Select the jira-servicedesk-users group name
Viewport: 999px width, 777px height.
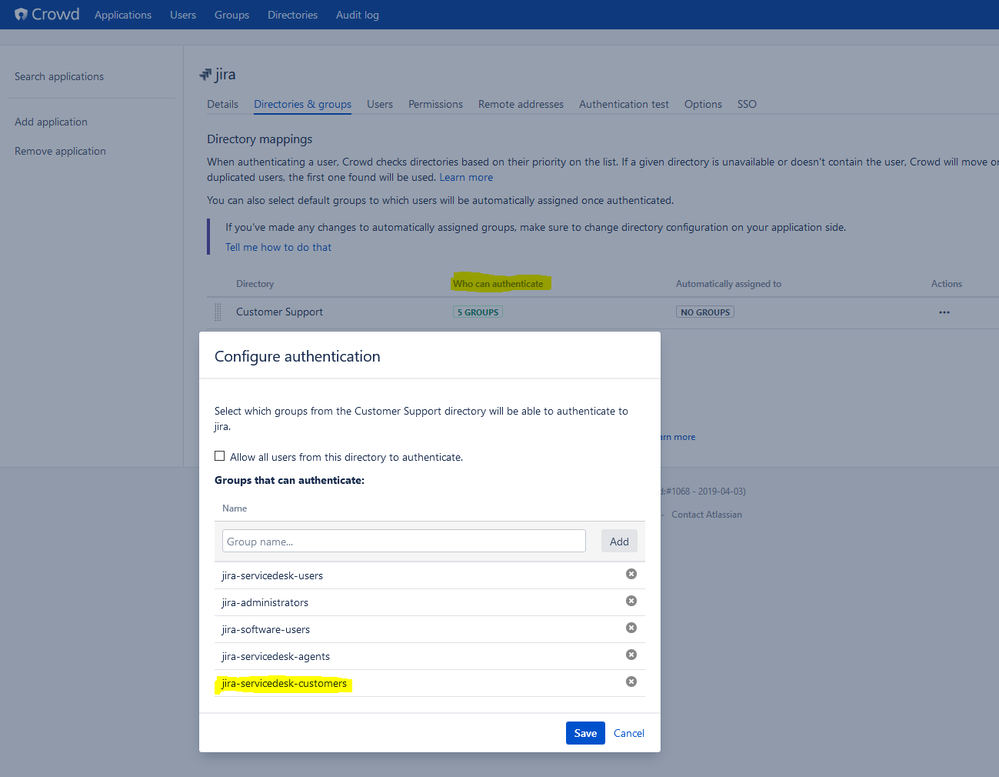[x=272, y=576]
